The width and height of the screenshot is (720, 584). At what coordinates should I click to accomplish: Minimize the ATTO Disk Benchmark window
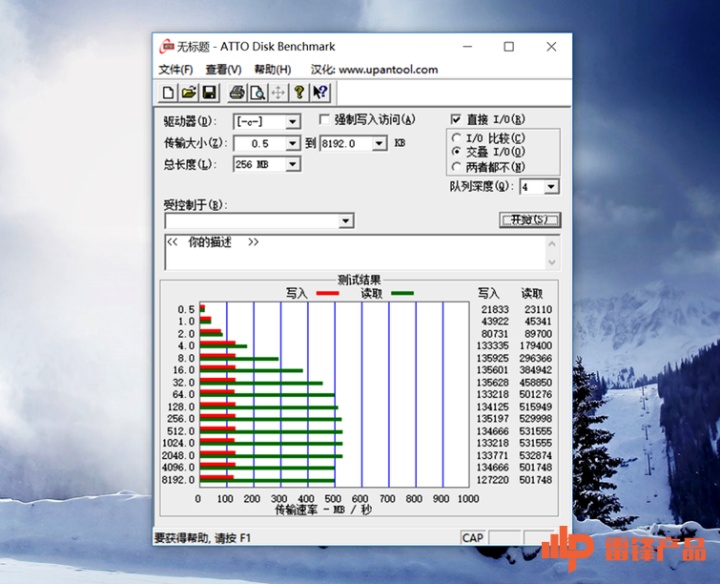click(467, 47)
